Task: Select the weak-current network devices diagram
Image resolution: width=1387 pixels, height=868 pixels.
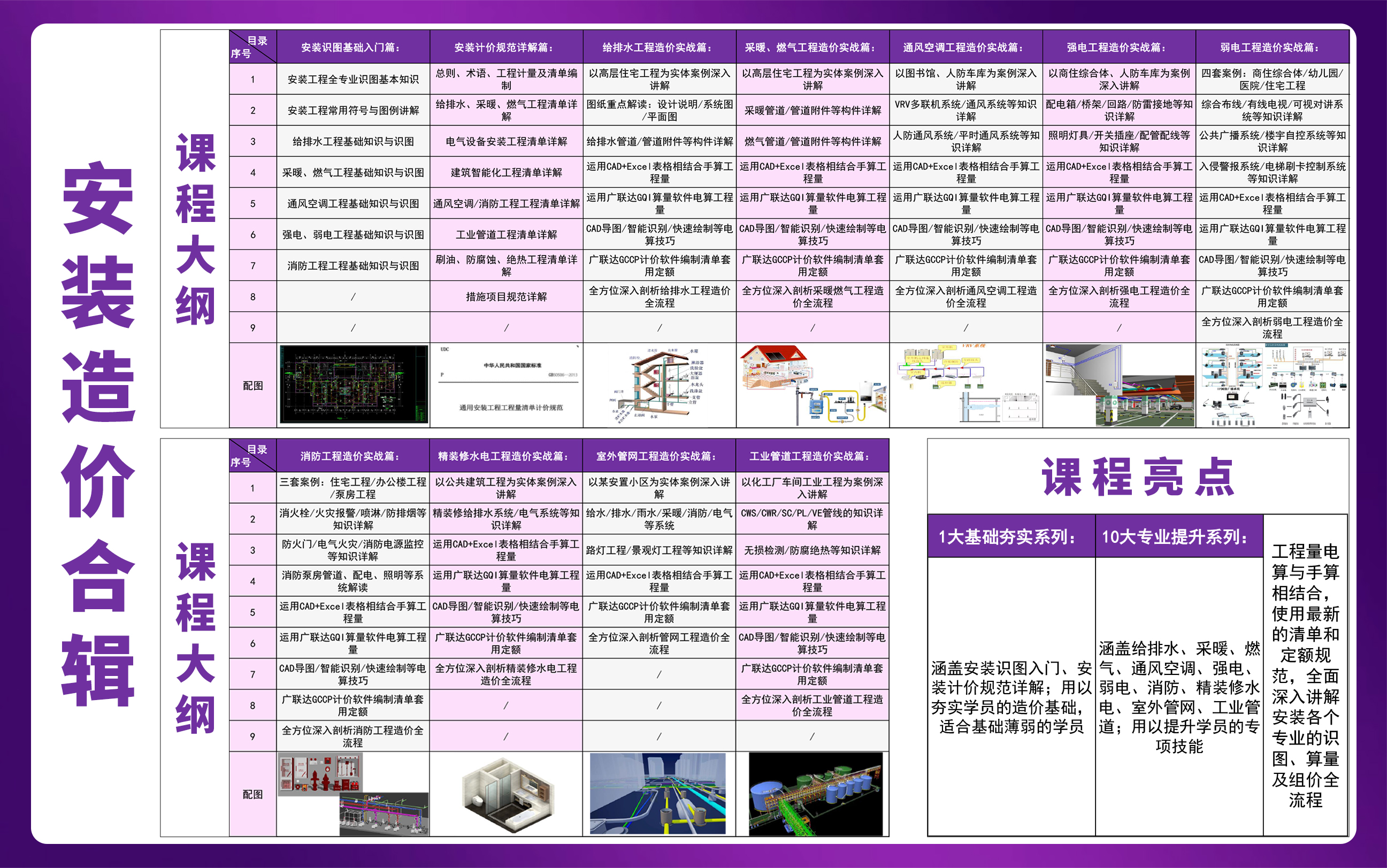Action: 1273,385
